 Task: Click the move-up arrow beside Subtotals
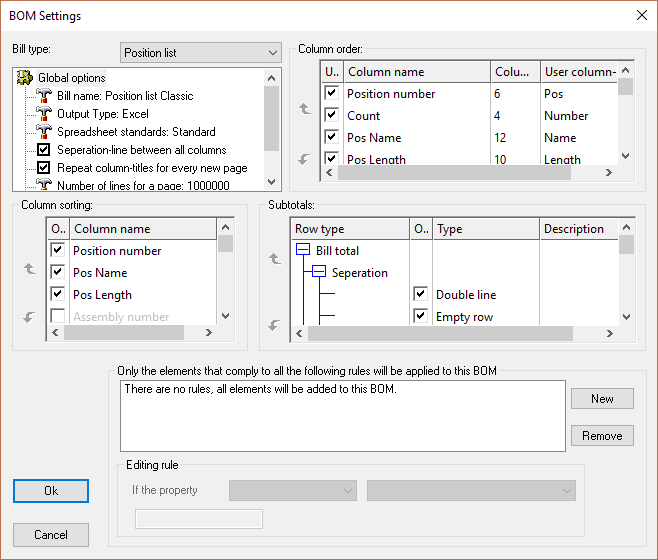pyautogui.click(x=275, y=259)
